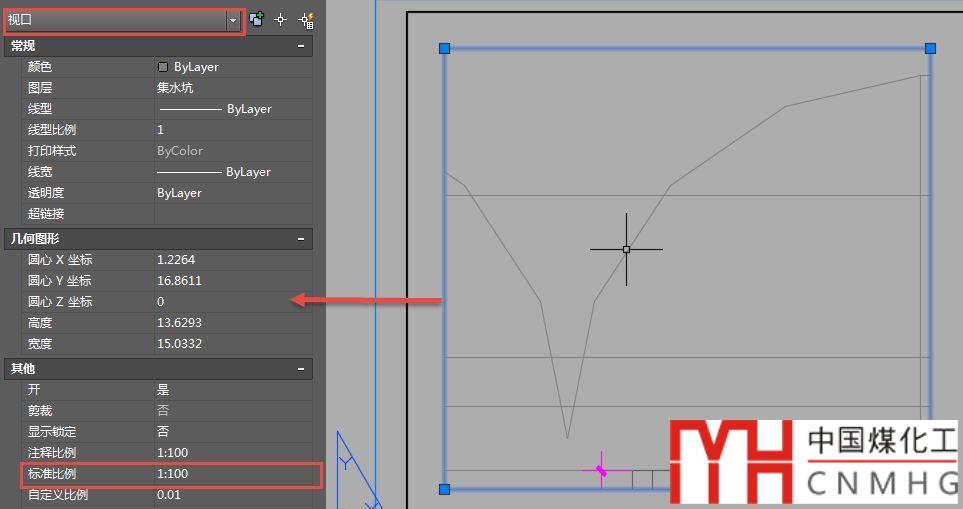Toggle the 显示锁定 display lock value
This screenshot has height=509, width=963.
click(232, 432)
